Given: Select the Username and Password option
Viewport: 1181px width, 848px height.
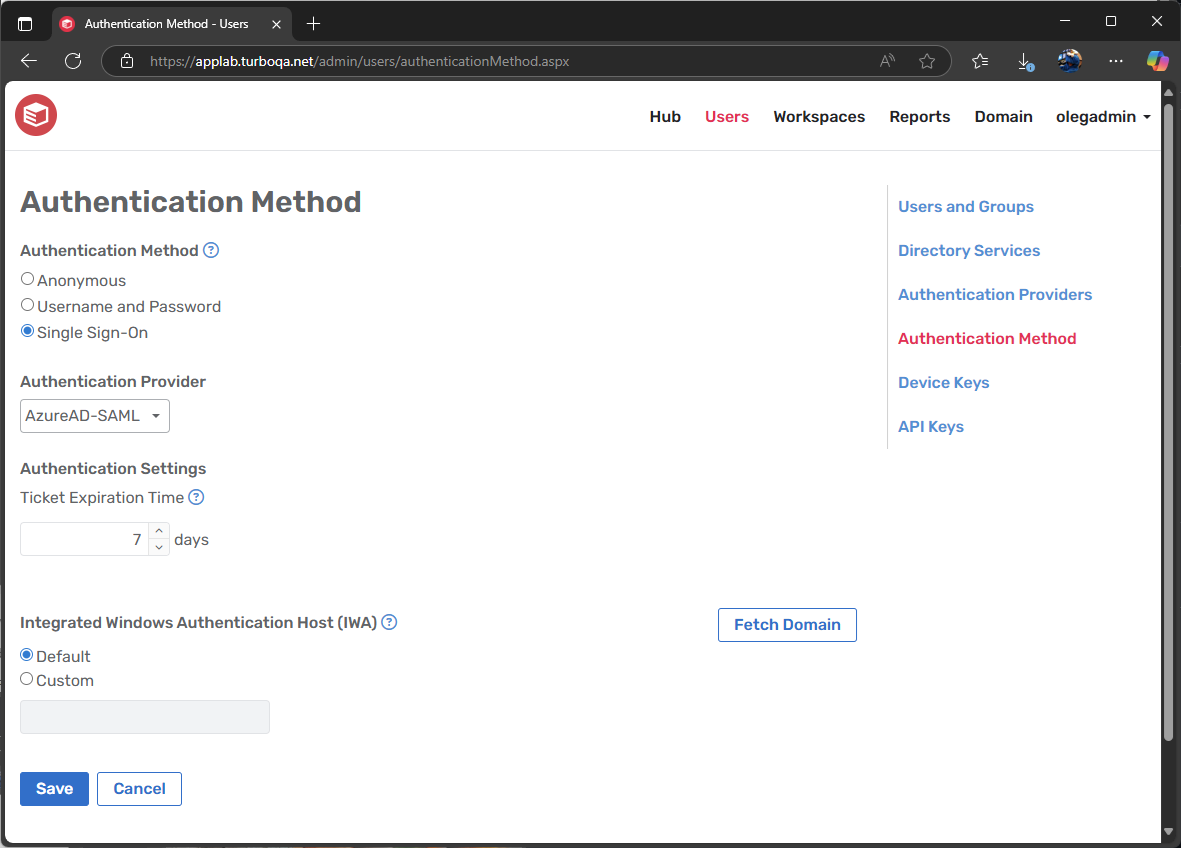Looking at the screenshot, I should [x=27, y=304].
